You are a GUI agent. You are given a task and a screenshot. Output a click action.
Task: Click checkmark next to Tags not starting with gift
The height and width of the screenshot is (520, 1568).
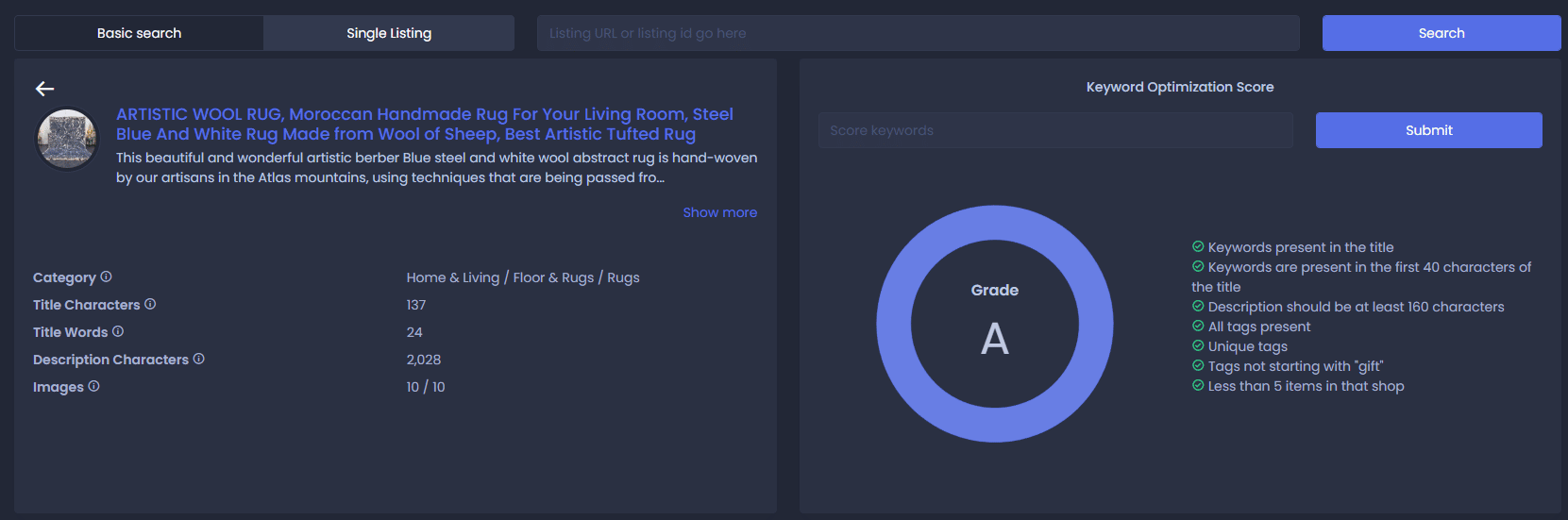point(1198,365)
